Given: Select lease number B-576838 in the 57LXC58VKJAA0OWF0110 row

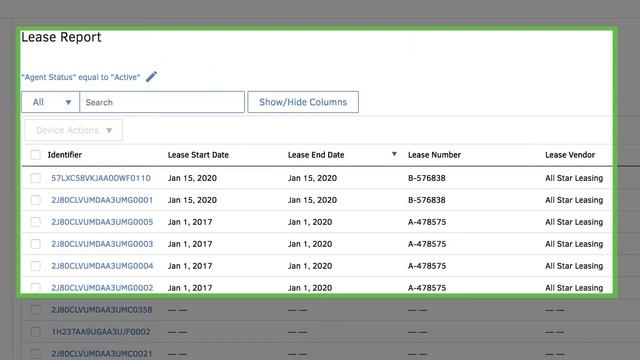Looking at the screenshot, I should click(x=427, y=178).
